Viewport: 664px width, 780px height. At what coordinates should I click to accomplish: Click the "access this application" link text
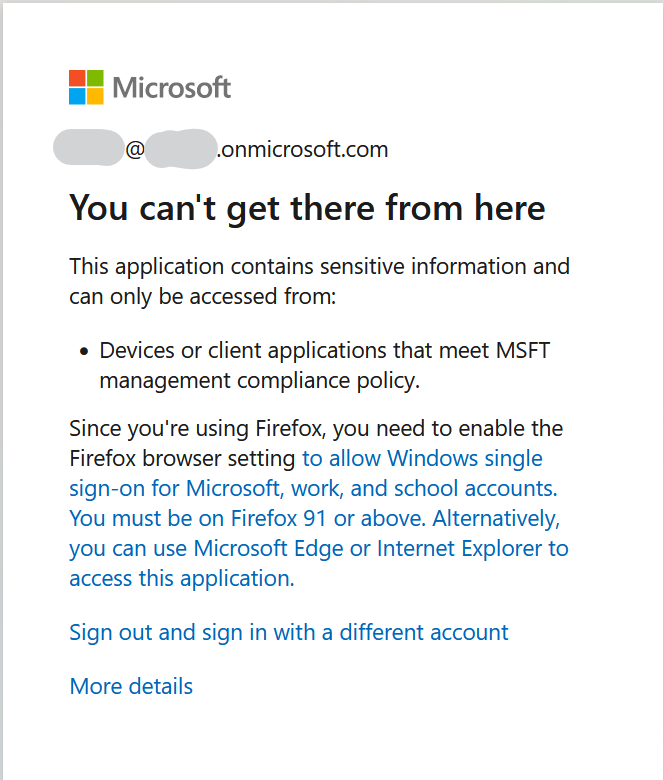point(181,579)
